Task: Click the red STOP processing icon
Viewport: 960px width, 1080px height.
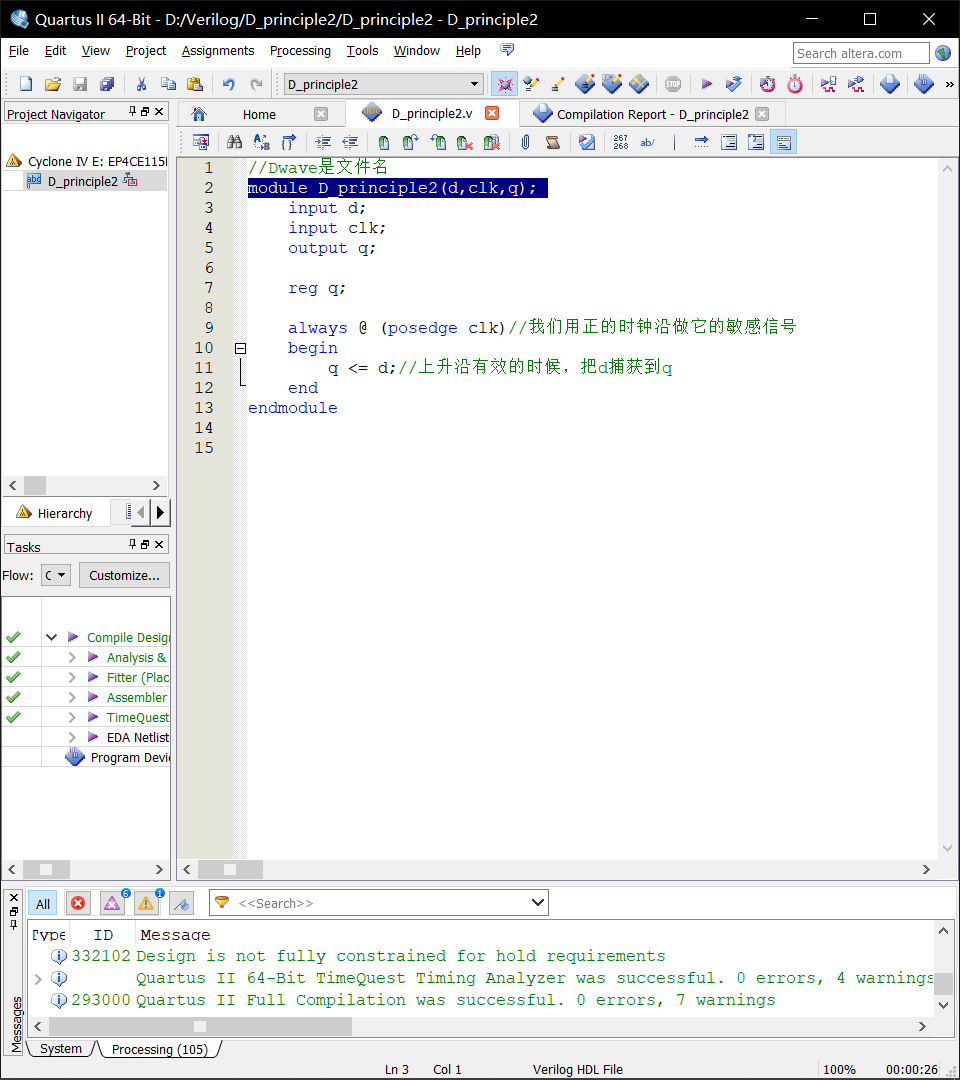Action: (x=673, y=84)
